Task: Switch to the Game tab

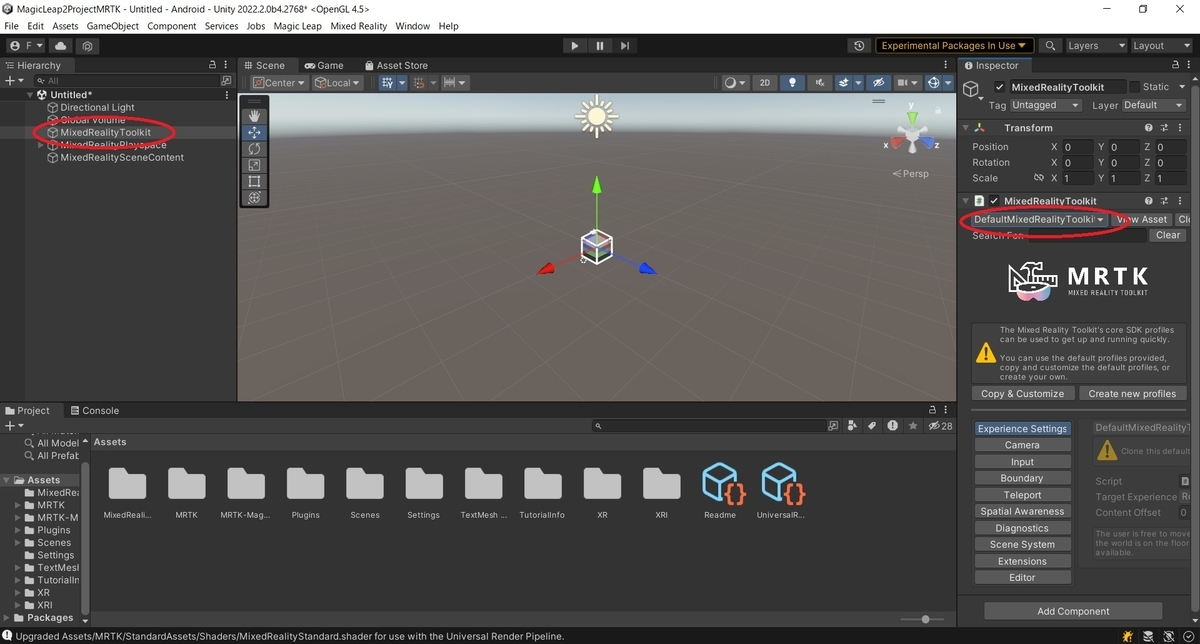Action: 324,65
